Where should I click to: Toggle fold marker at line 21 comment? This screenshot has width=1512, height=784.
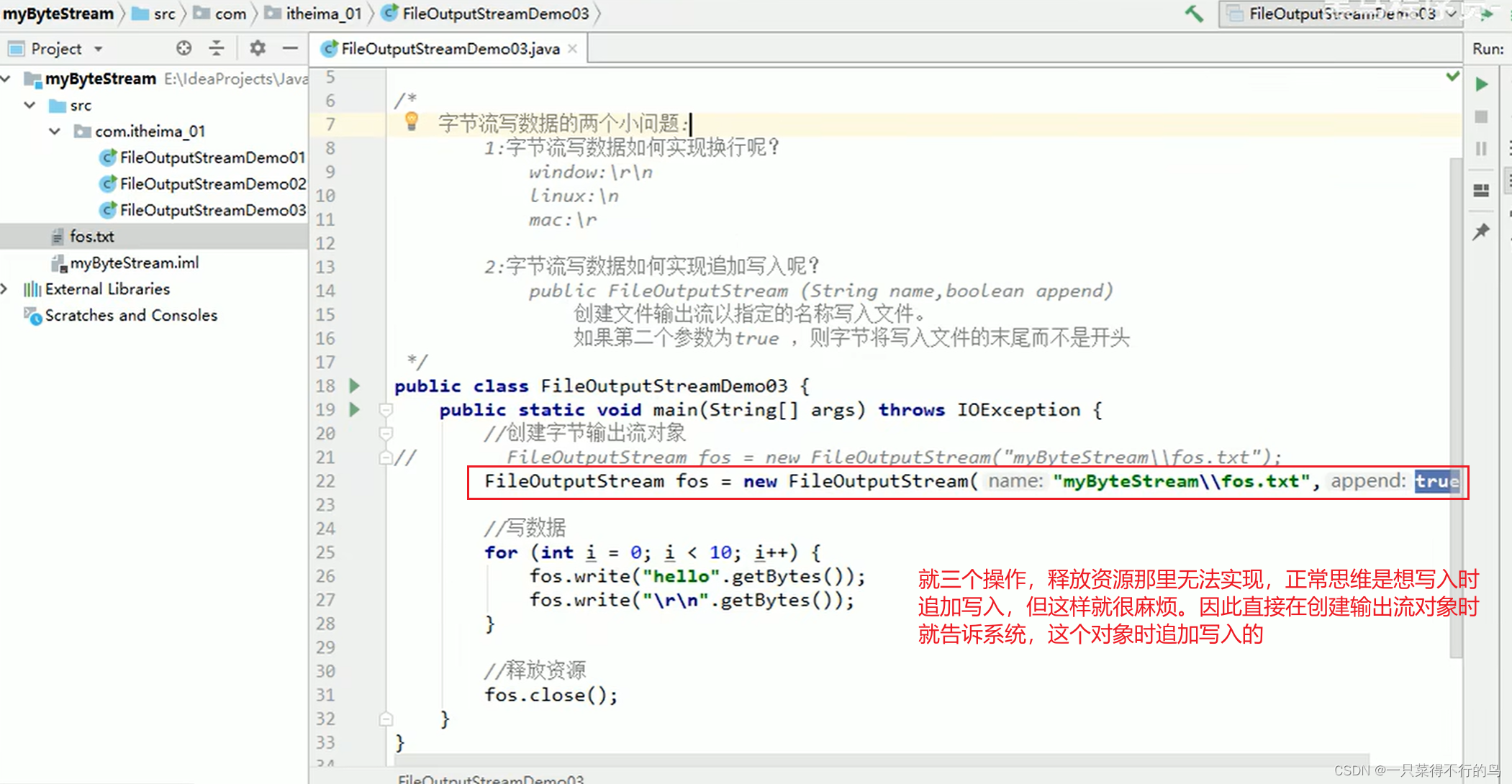pos(386,457)
